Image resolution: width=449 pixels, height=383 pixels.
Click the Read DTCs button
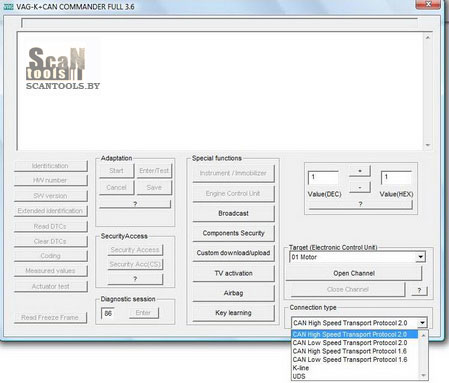[51, 226]
